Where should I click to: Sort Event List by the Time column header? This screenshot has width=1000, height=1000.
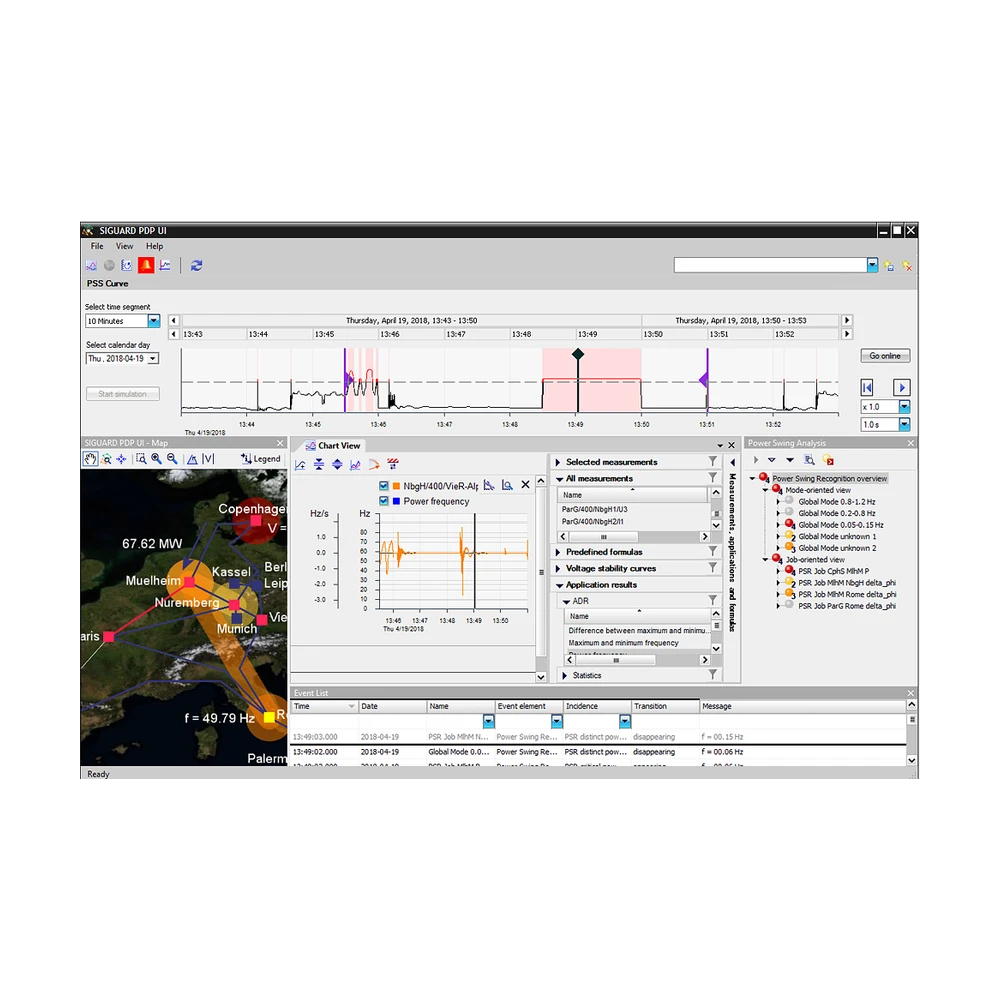click(324, 707)
